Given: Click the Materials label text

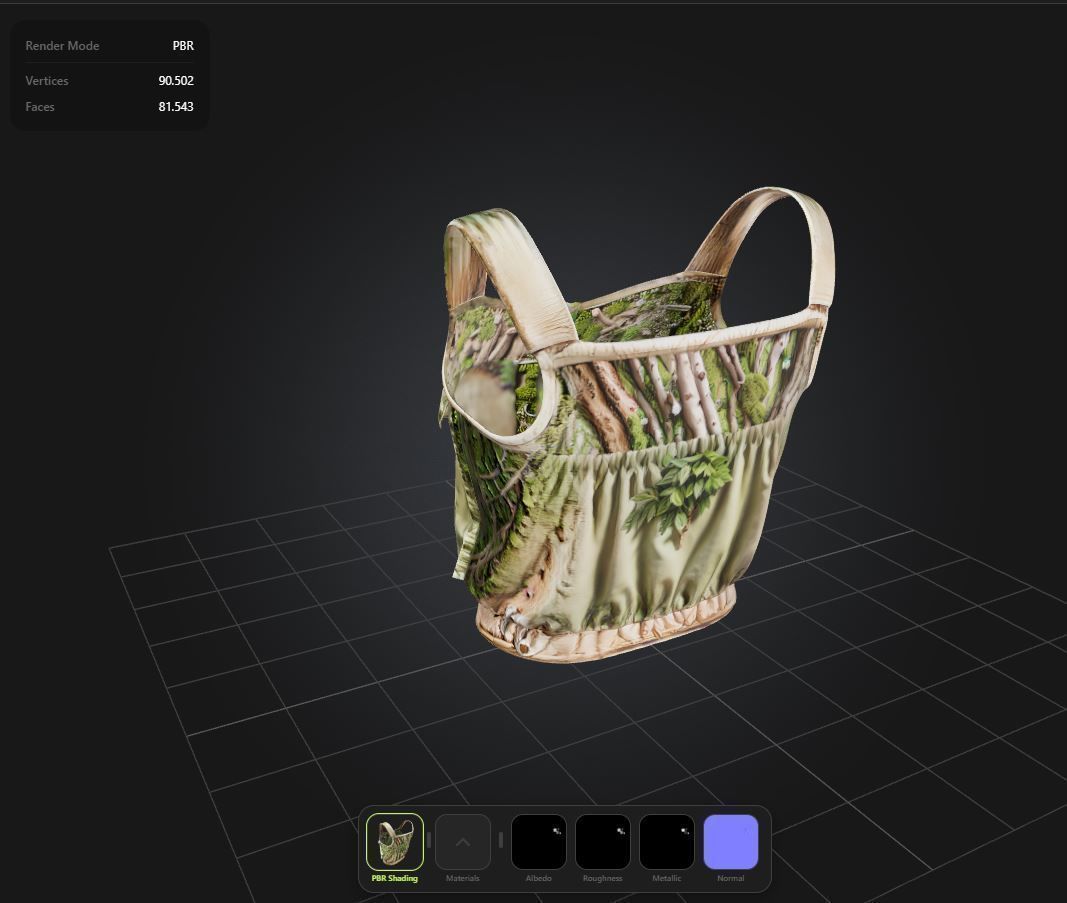Looking at the screenshot, I should (463, 879).
